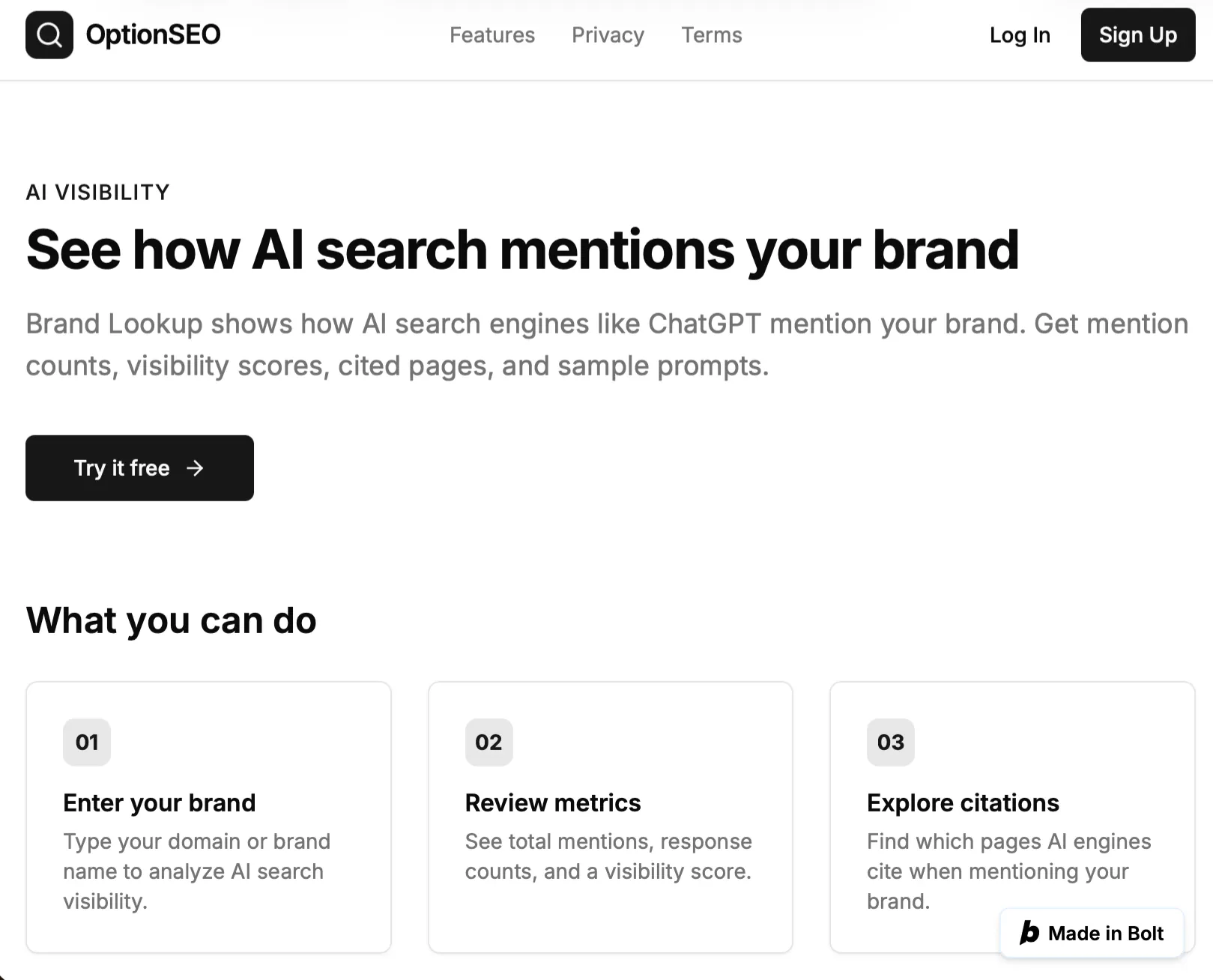This screenshot has width=1213, height=980.
Task: Click the Enter your brand card title
Action: tap(160, 802)
